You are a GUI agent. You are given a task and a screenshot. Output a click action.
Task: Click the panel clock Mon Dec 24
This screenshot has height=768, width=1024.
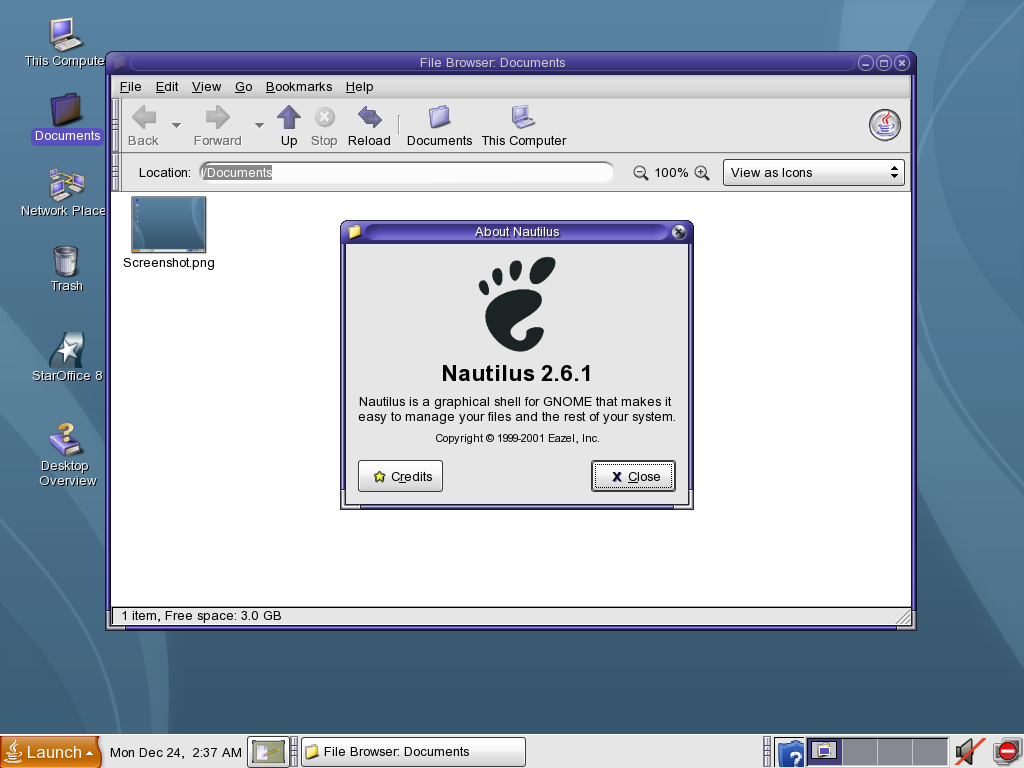(176, 752)
